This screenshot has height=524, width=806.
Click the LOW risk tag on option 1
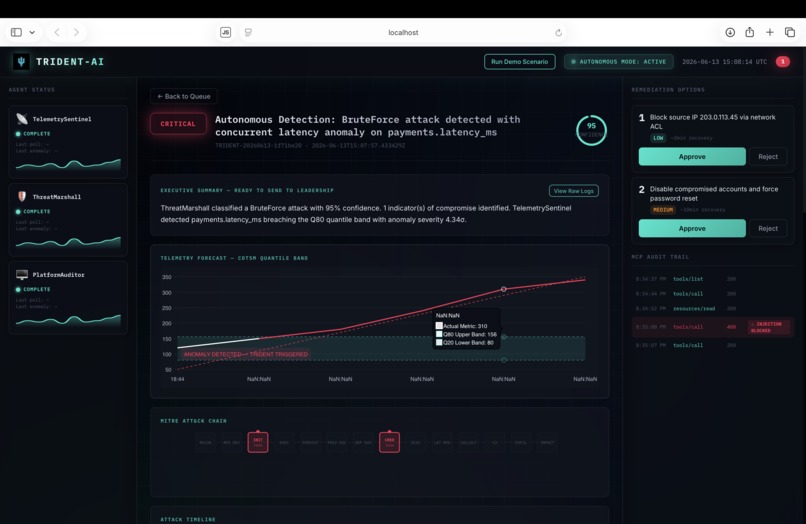click(658, 138)
